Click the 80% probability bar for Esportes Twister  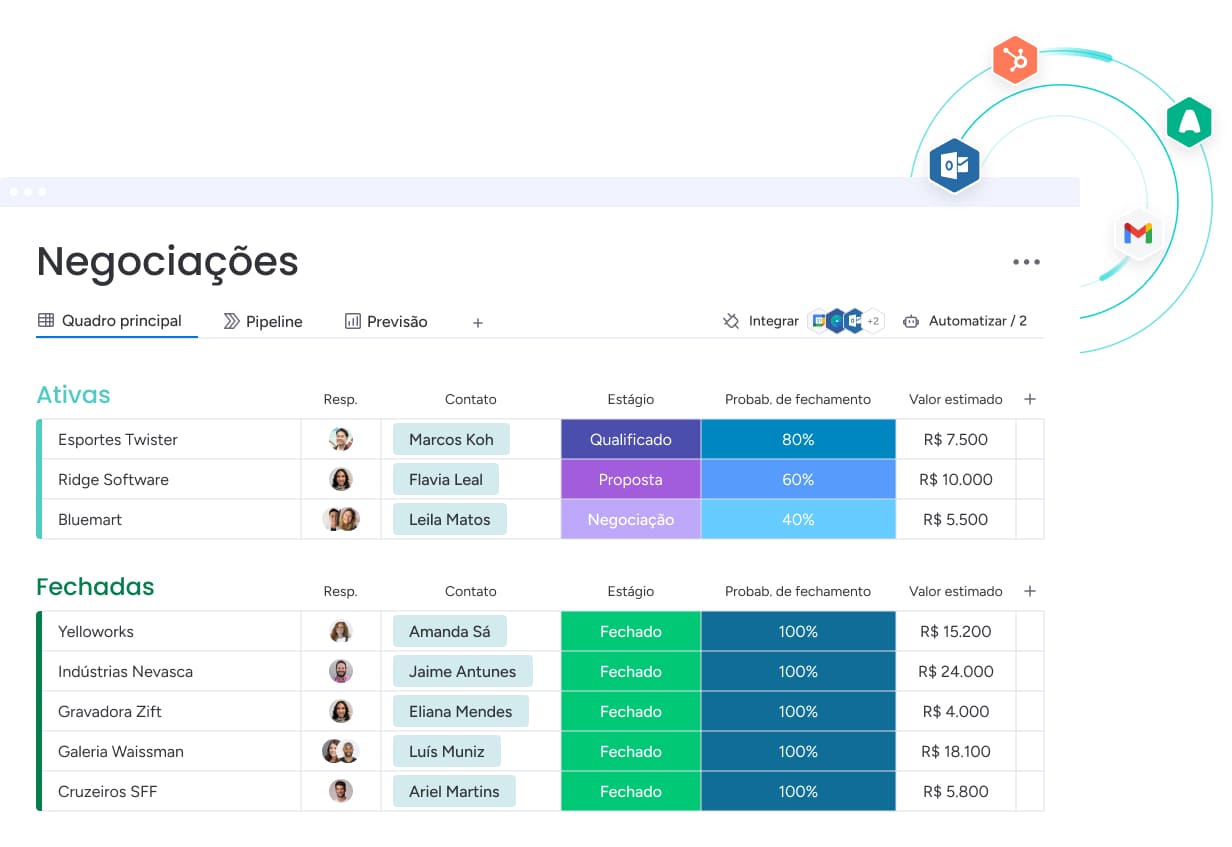pos(798,439)
